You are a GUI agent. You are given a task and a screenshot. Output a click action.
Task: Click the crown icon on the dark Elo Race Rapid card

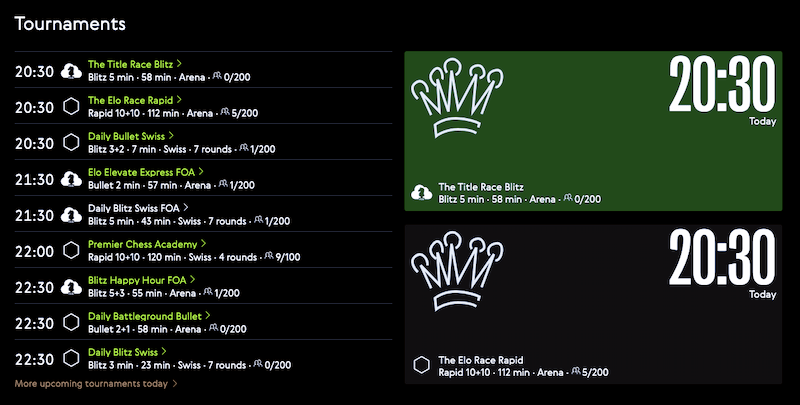pos(457,271)
